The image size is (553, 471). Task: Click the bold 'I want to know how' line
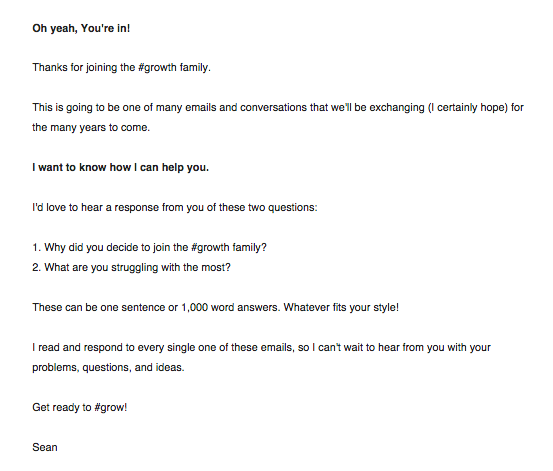click(x=120, y=167)
